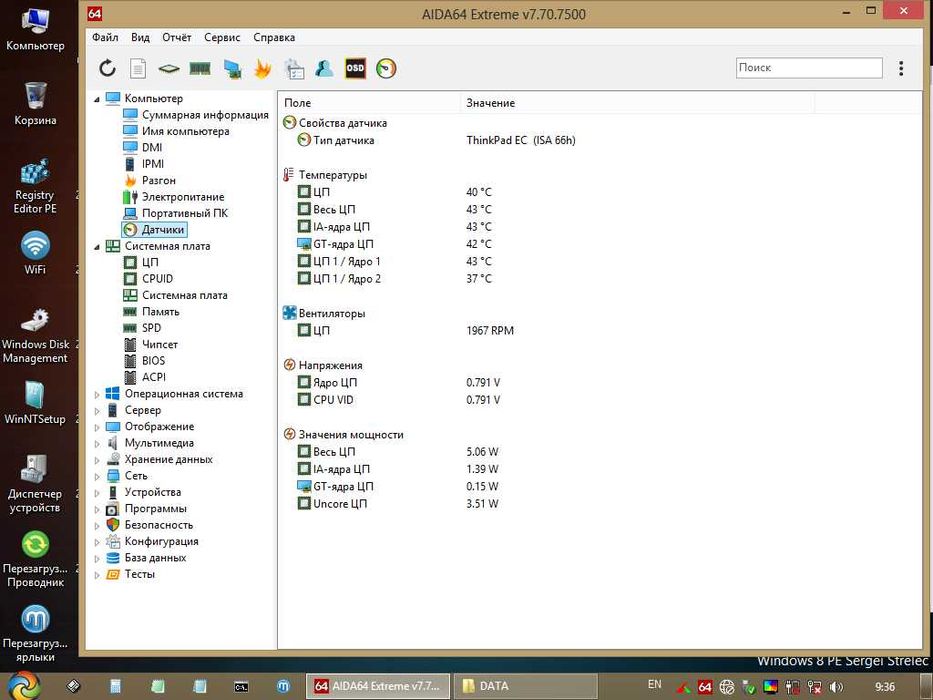This screenshot has width=933, height=700.
Task: Open memory module benchmark icon in toolbar
Action: 200,68
